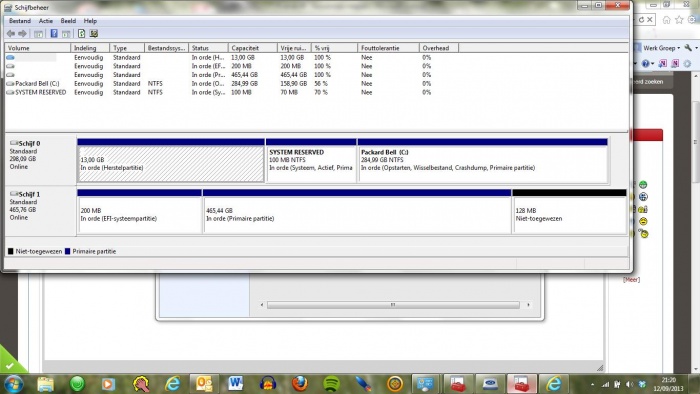Click the Back arrow in Schijfbeheer toolbar
The height and width of the screenshot is (394, 700).
tap(11, 33)
